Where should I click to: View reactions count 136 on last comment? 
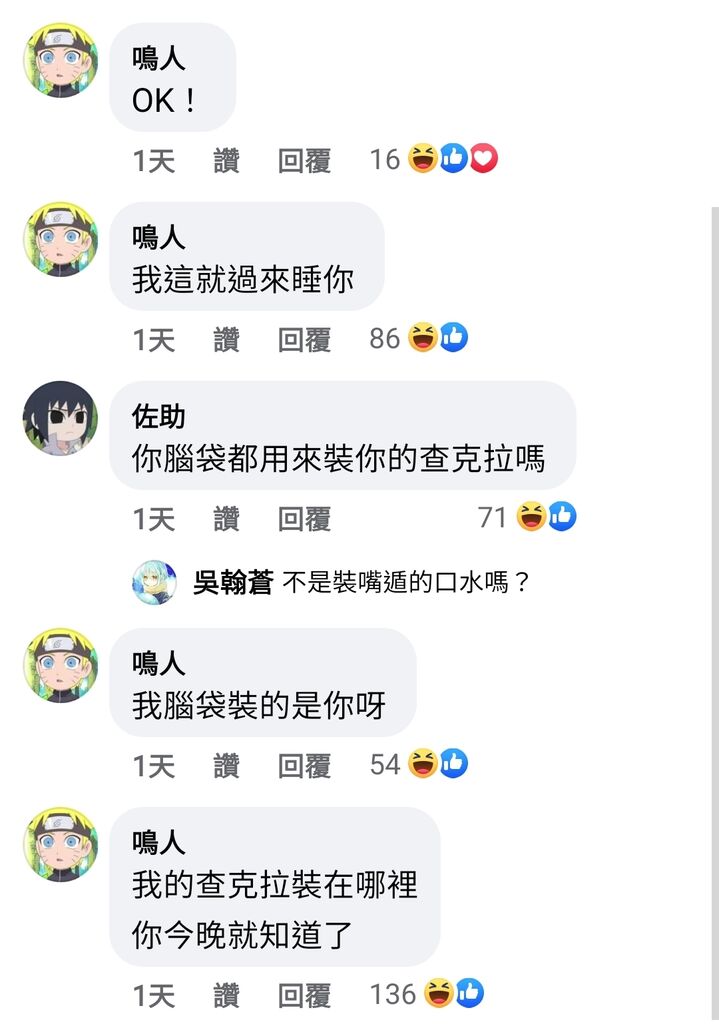click(x=392, y=994)
